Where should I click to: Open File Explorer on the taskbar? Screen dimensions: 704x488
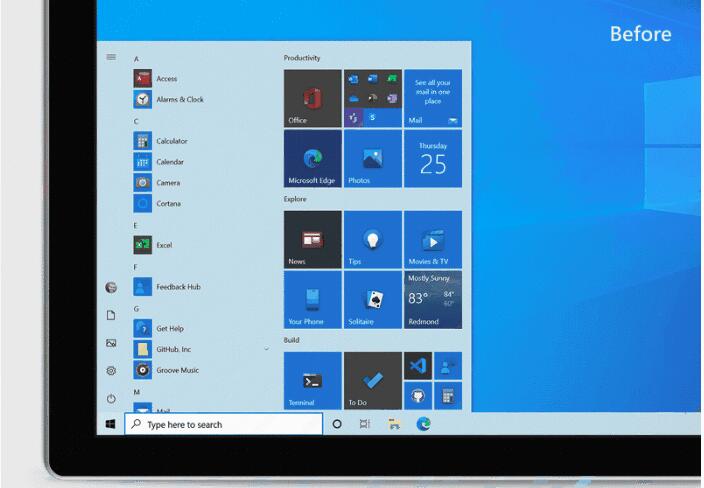pyautogui.click(x=394, y=424)
